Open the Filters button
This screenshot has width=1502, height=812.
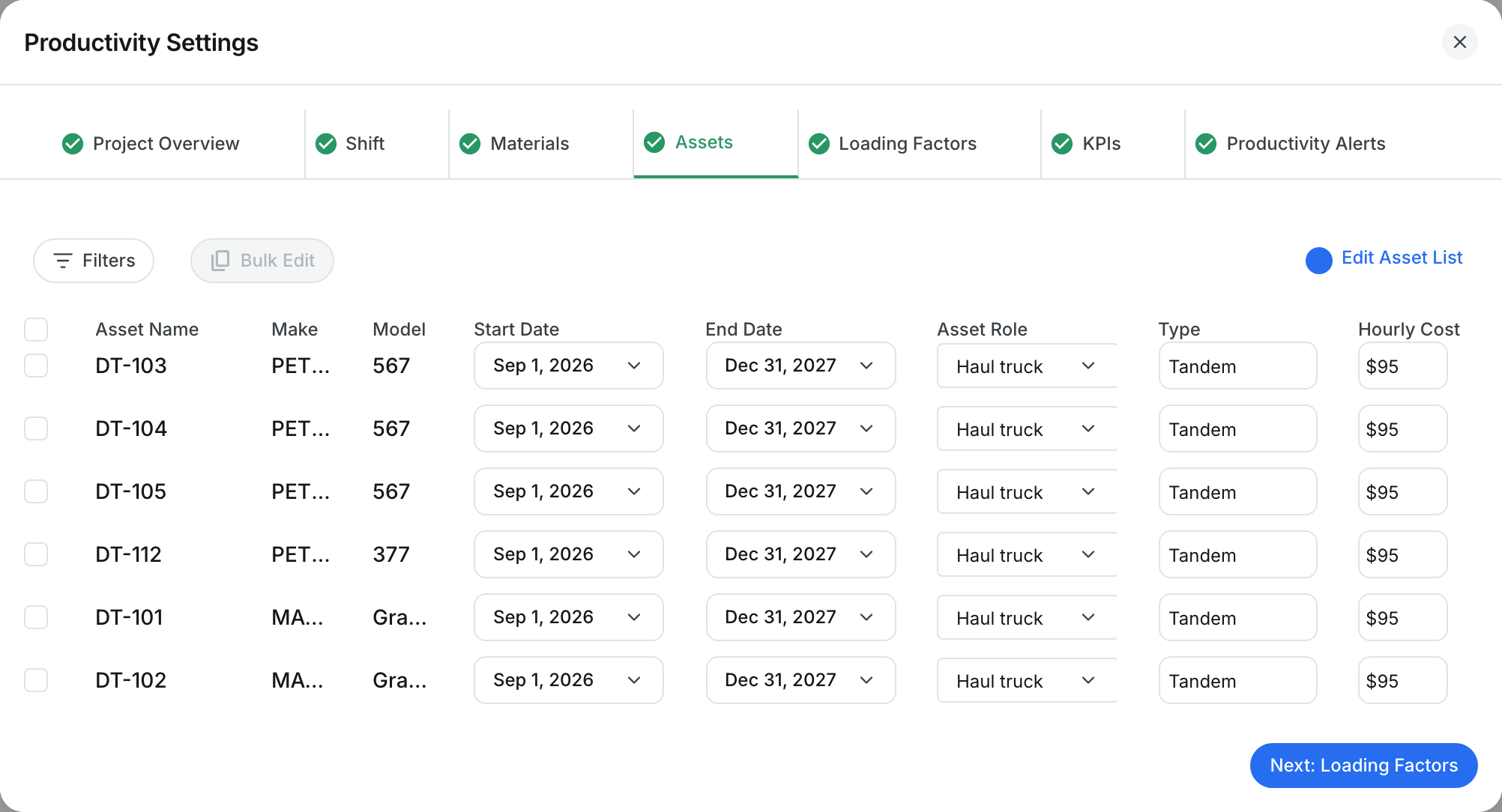click(94, 261)
